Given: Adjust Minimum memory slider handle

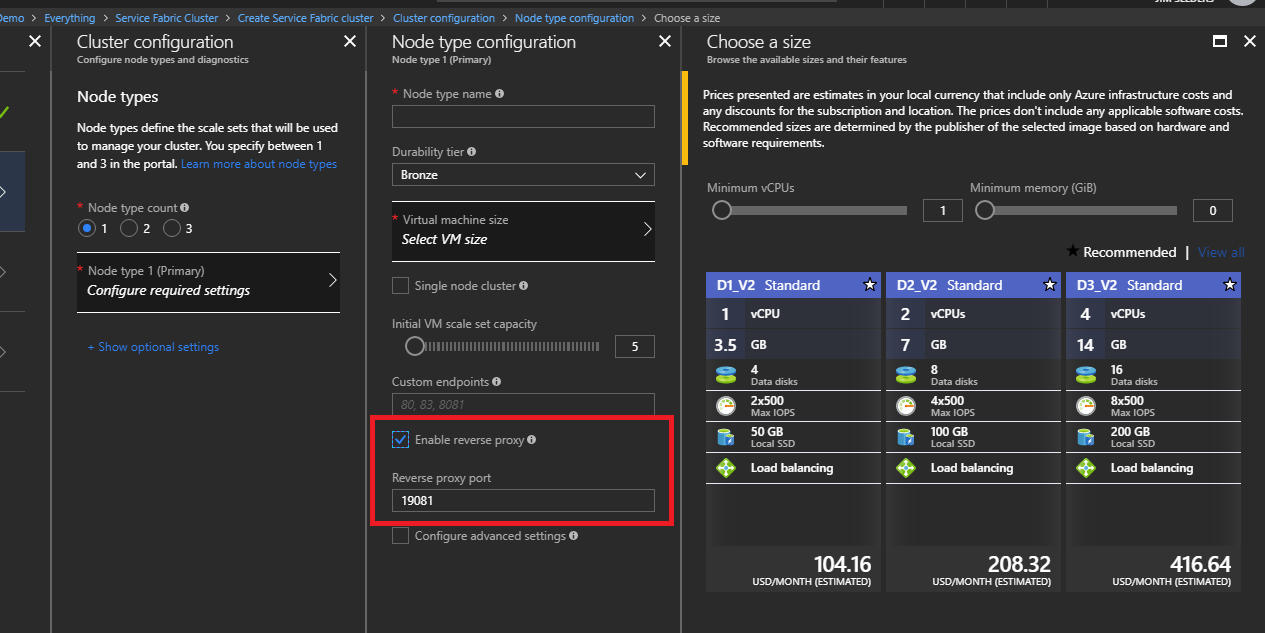Looking at the screenshot, I should coord(984,210).
